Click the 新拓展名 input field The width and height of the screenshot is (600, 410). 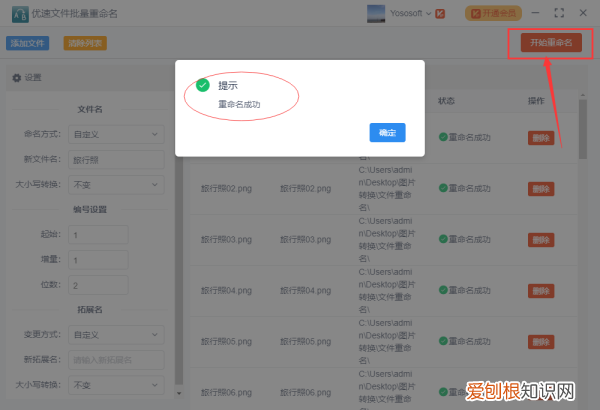(116, 360)
